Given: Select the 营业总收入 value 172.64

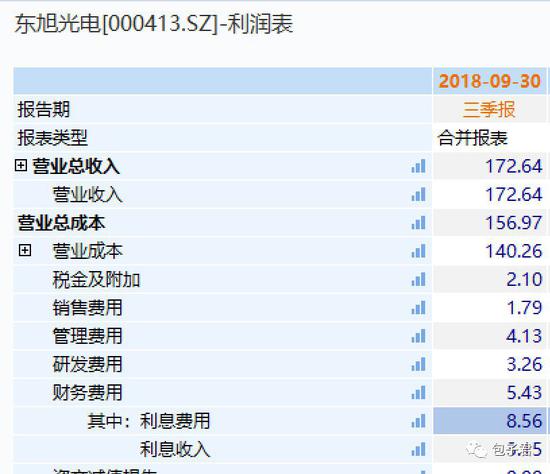Looking at the screenshot, I should pos(490,166).
